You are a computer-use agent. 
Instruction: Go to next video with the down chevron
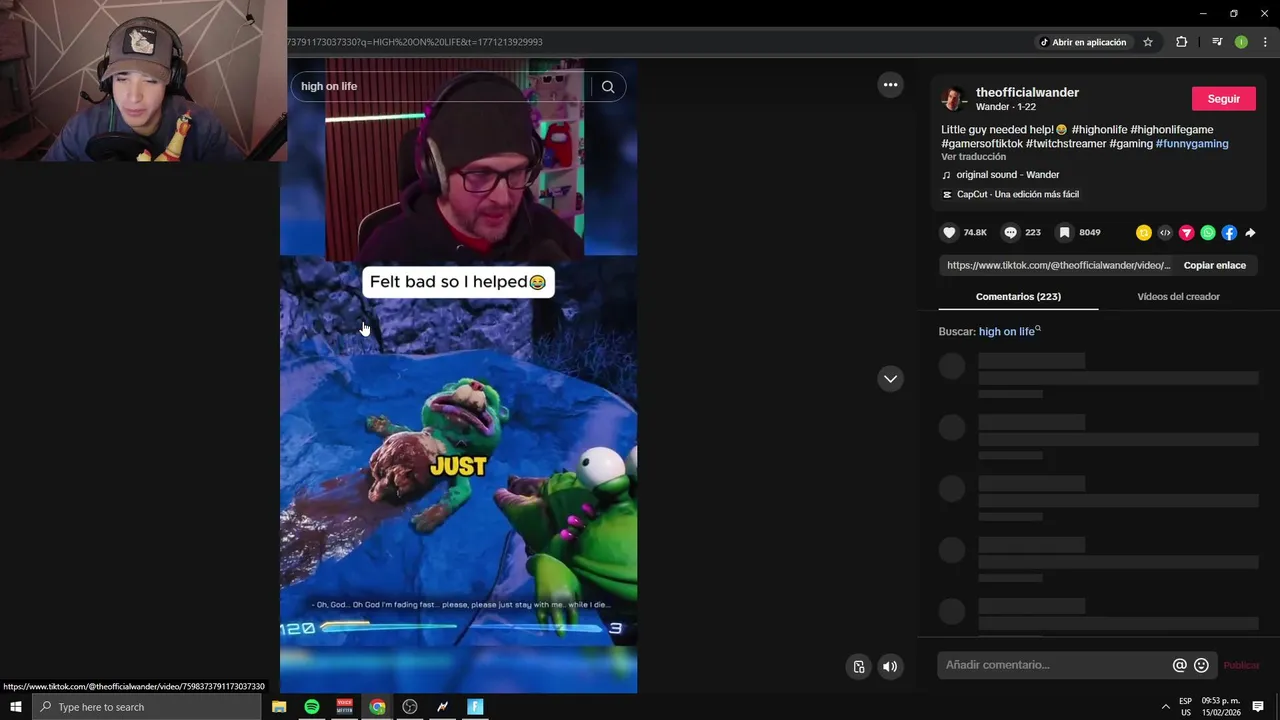coord(890,379)
